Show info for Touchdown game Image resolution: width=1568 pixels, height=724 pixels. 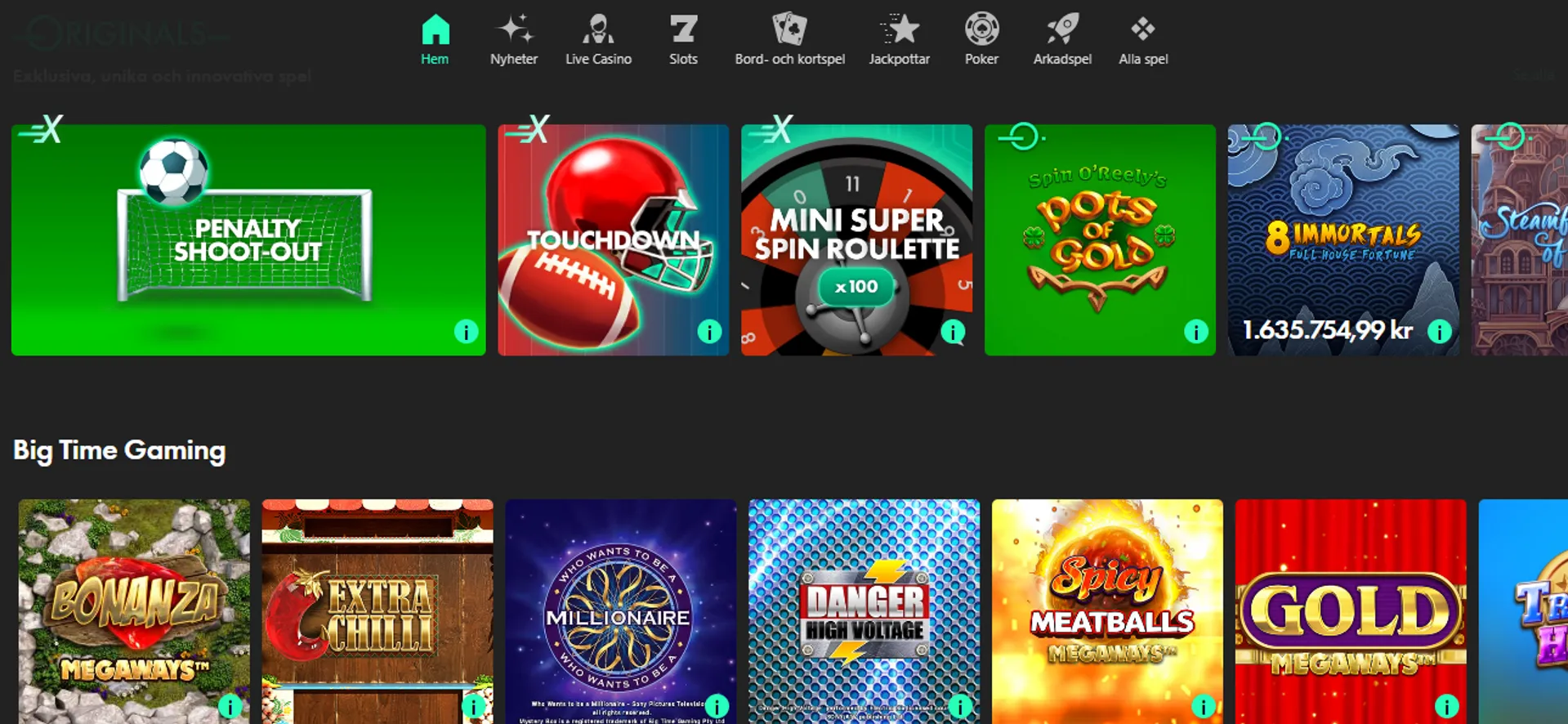tap(709, 332)
